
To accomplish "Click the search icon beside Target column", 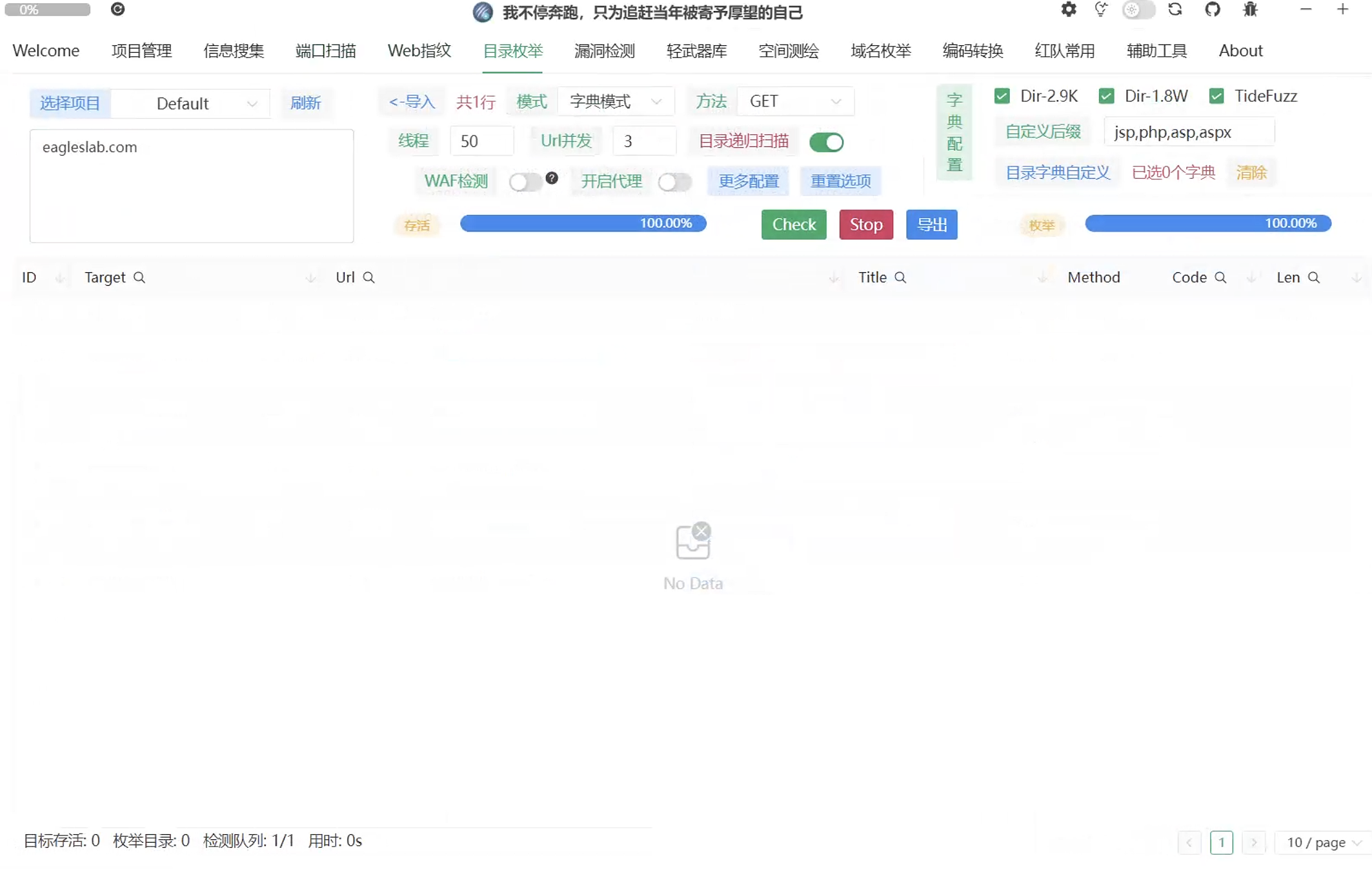I will click(x=139, y=277).
